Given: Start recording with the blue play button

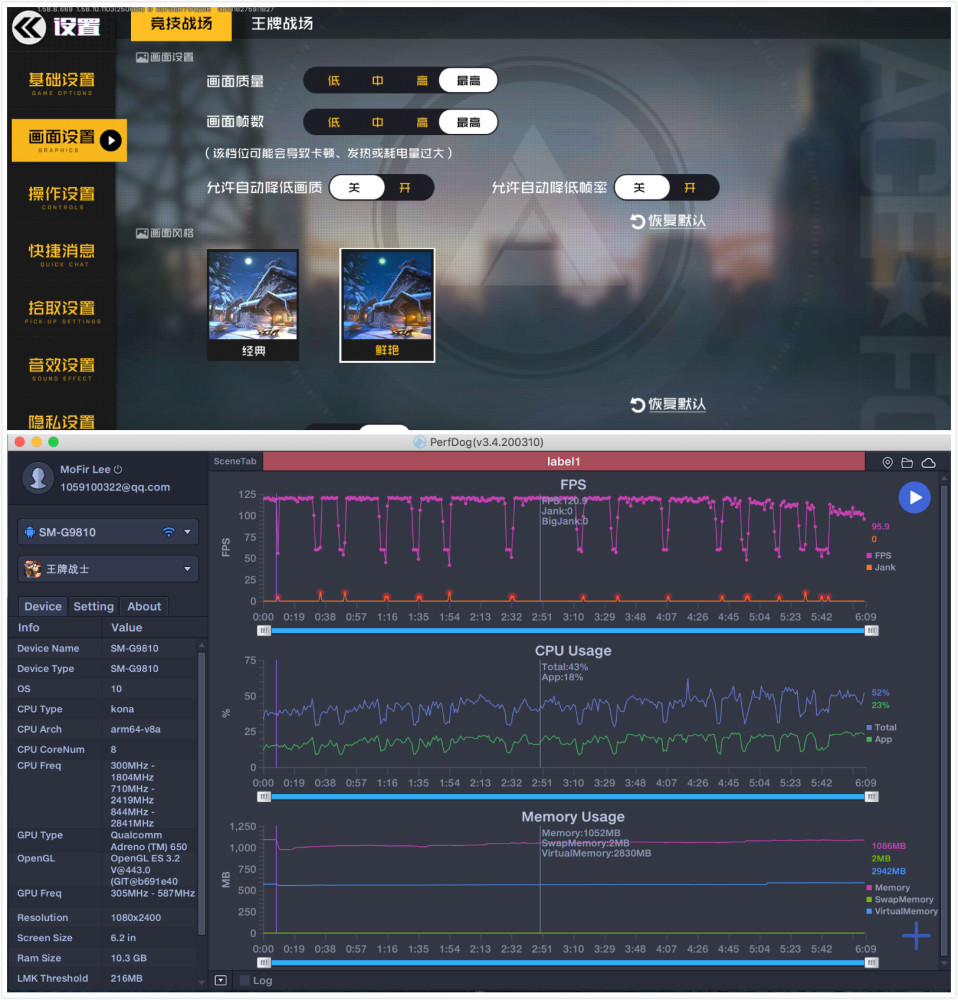Looking at the screenshot, I should tap(915, 497).
